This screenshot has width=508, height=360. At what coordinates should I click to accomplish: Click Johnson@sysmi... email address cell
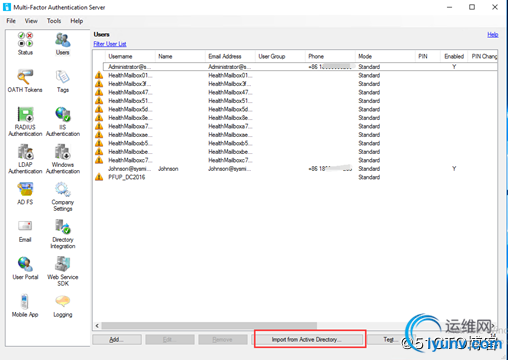[229, 169]
